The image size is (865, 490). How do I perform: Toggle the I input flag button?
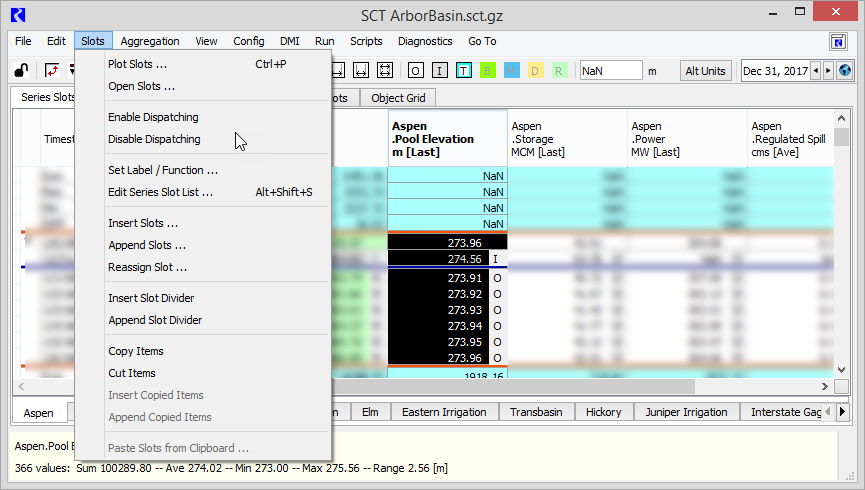440,71
